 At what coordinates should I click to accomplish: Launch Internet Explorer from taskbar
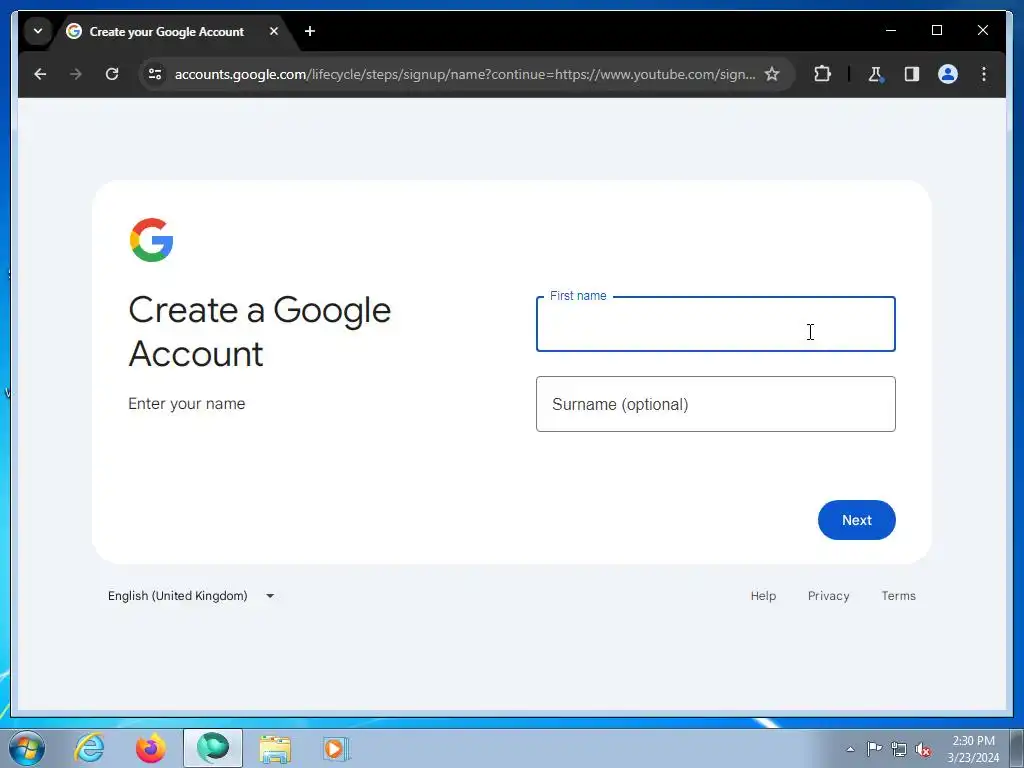click(89, 748)
